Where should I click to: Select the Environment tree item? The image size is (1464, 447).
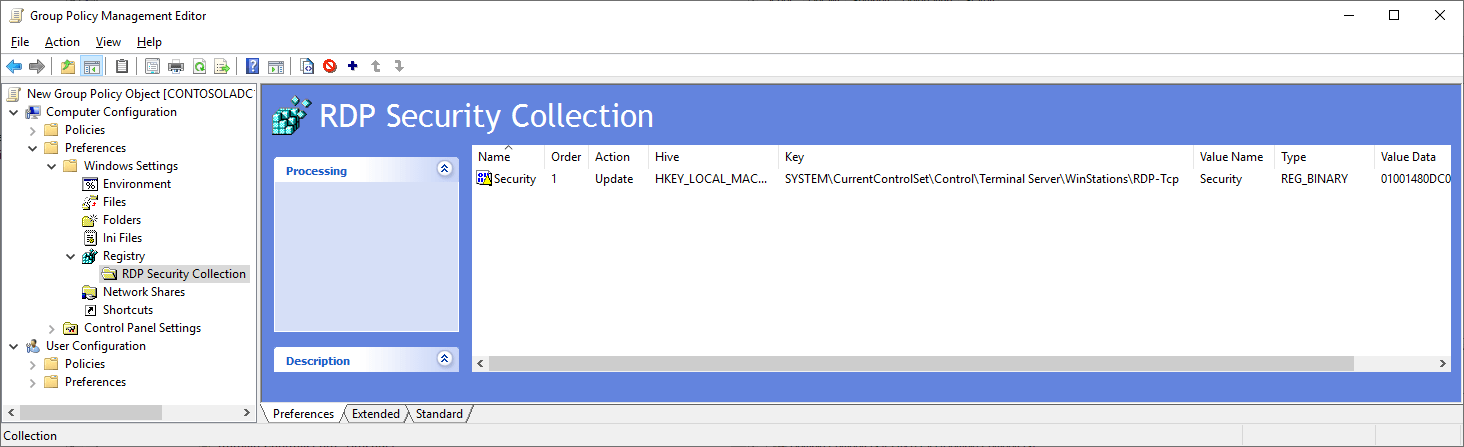137,184
